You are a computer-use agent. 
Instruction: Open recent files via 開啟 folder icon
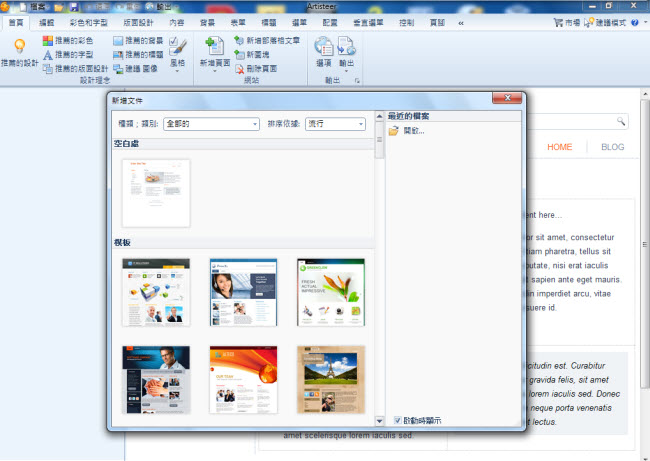(x=393, y=131)
